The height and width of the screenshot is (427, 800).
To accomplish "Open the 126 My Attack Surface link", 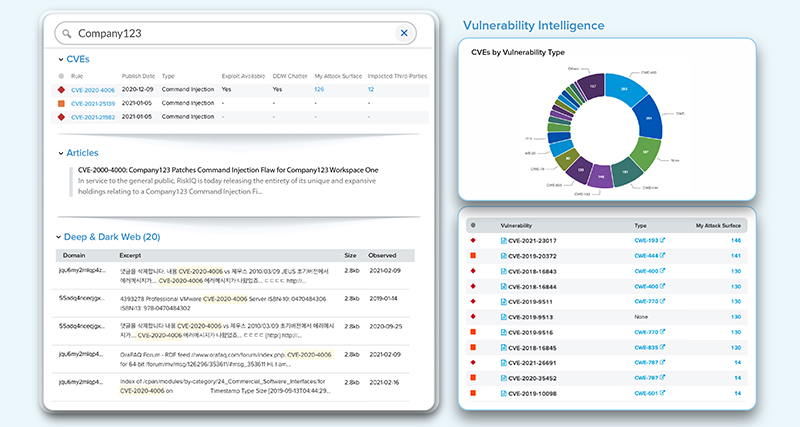I will click(x=319, y=89).
